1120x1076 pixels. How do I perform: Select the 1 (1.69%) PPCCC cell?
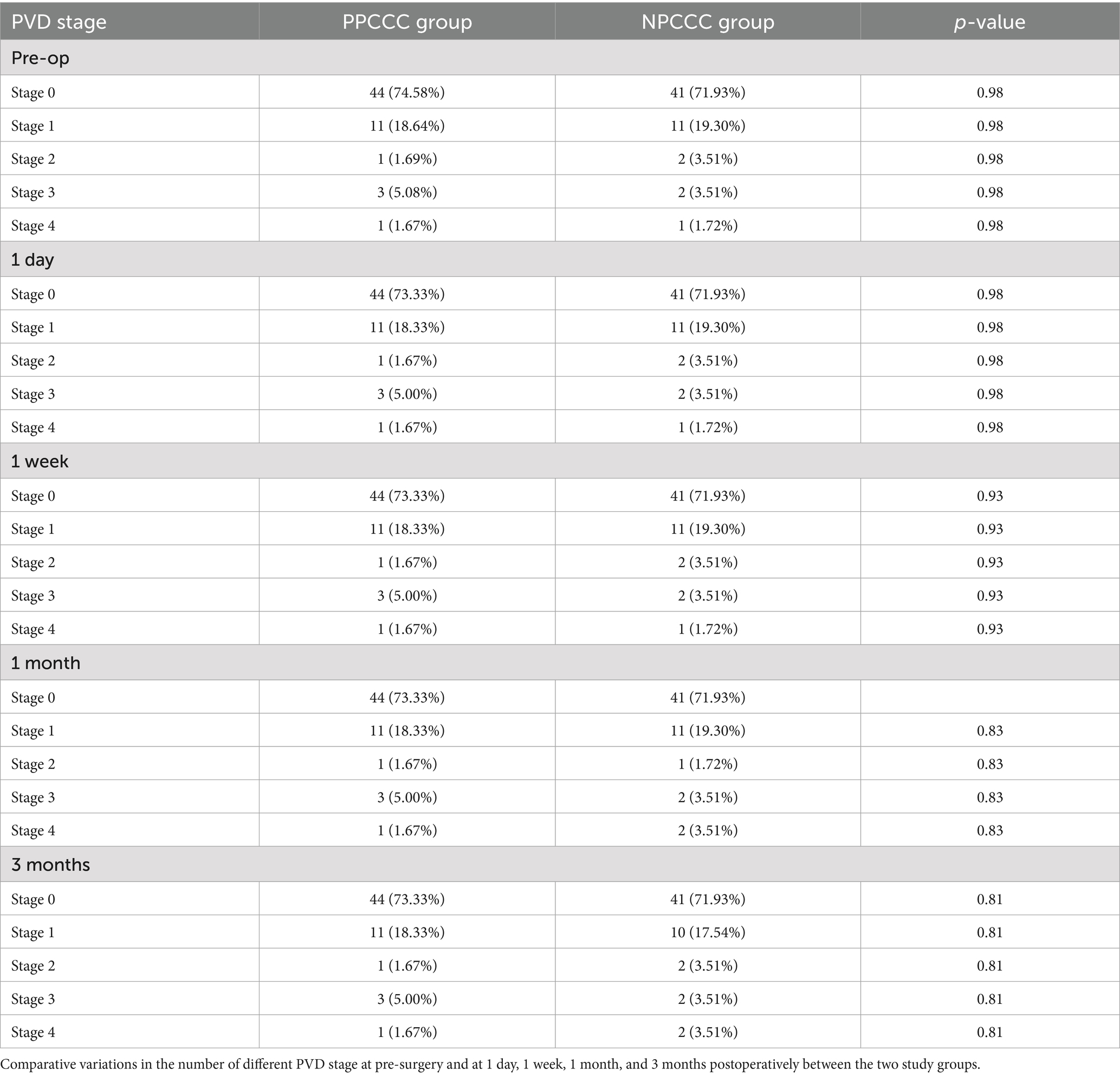pos(407,159)
